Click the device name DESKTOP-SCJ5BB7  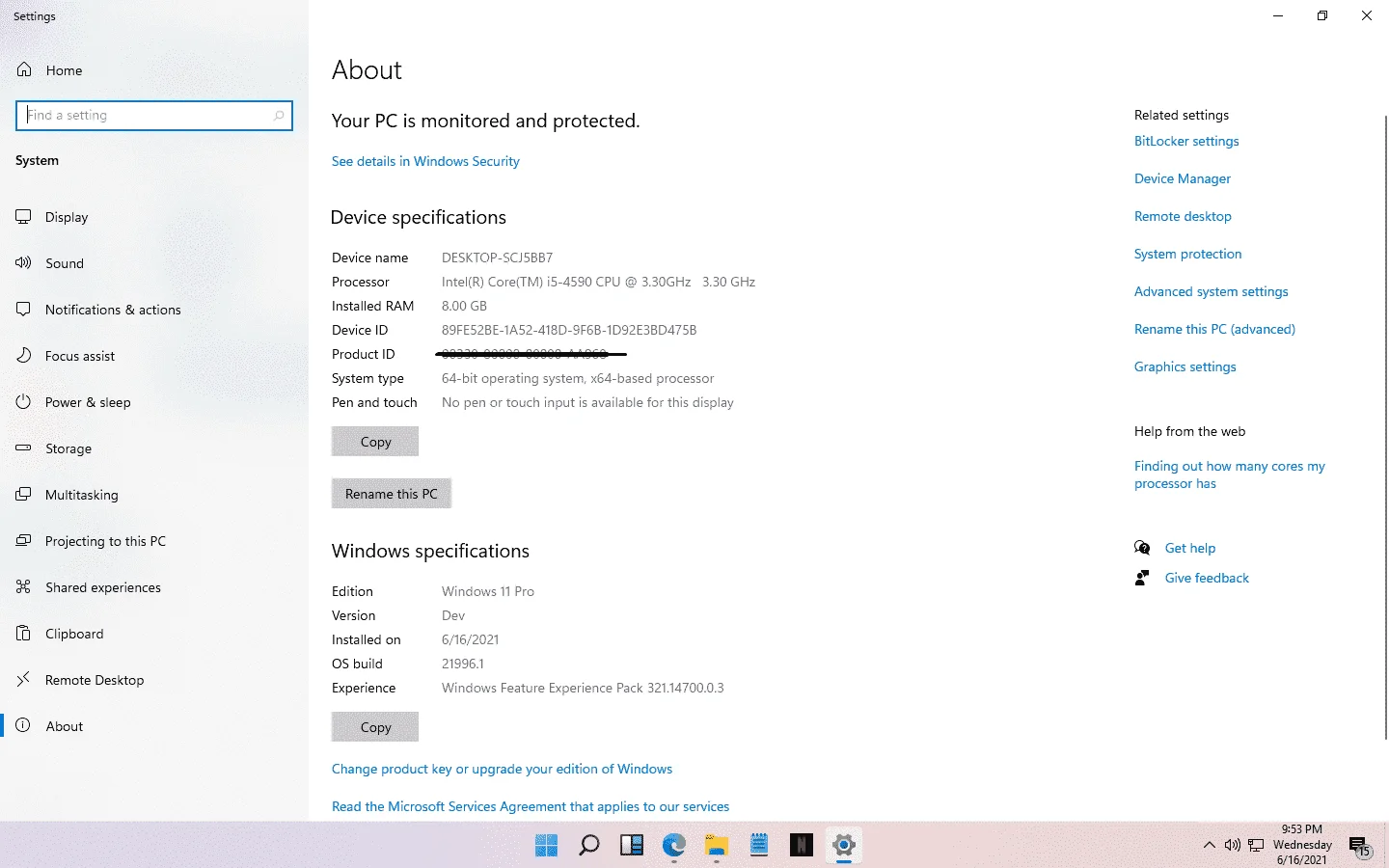[497, 258]
